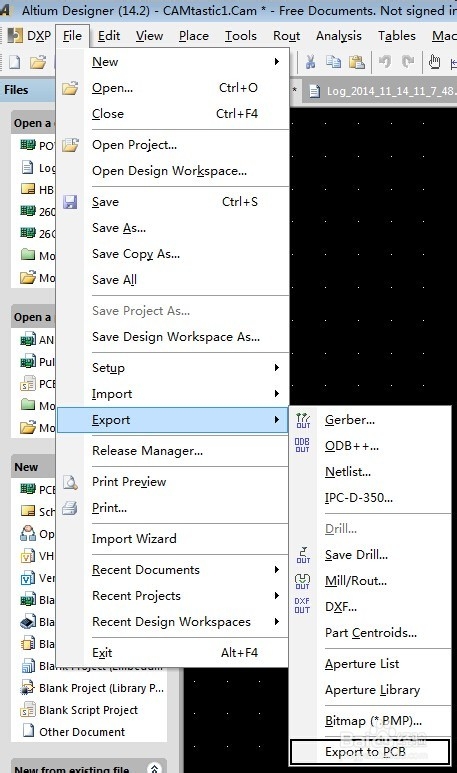Open the Analysis menu
The height and width of the screenshot is (773, 457).
[x=339, y=36]
